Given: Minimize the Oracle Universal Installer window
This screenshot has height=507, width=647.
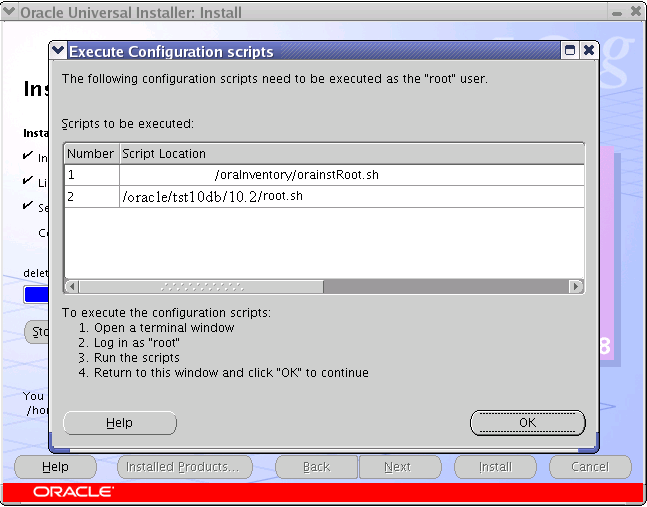Looking at the screenshot, I should pyautogui.click(x=617, y=12).
